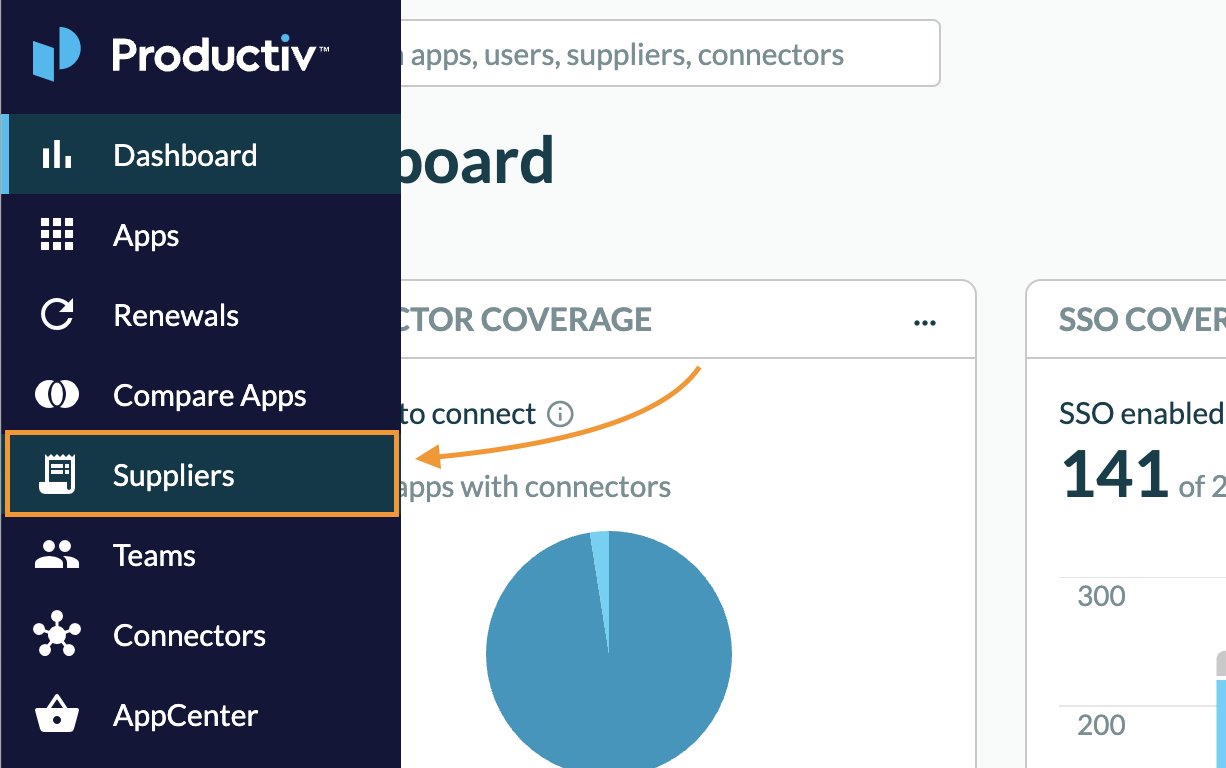
Task: Open the Dashboard menu item
Action: point(185,155)
